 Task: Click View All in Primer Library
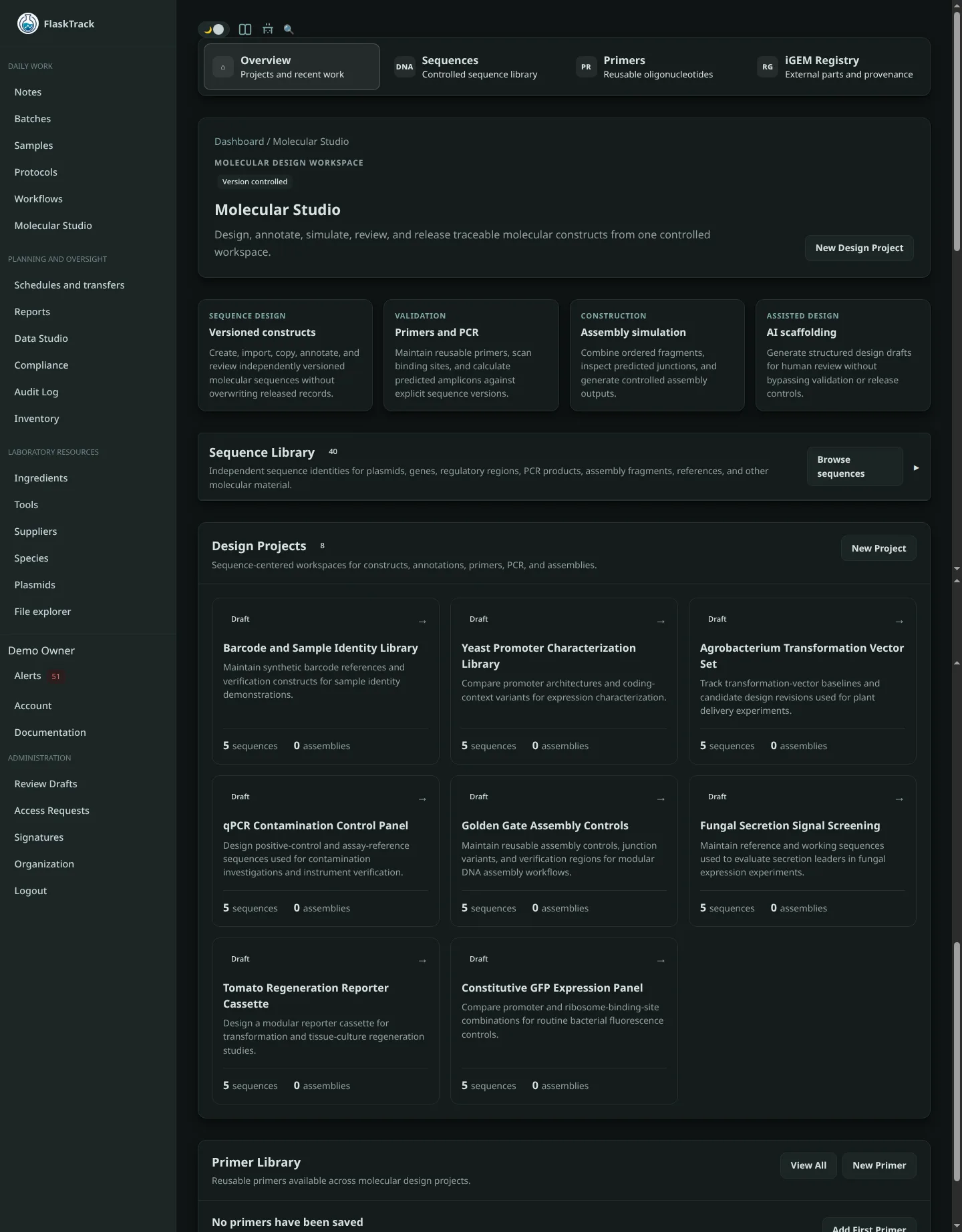coord(808,1165)
